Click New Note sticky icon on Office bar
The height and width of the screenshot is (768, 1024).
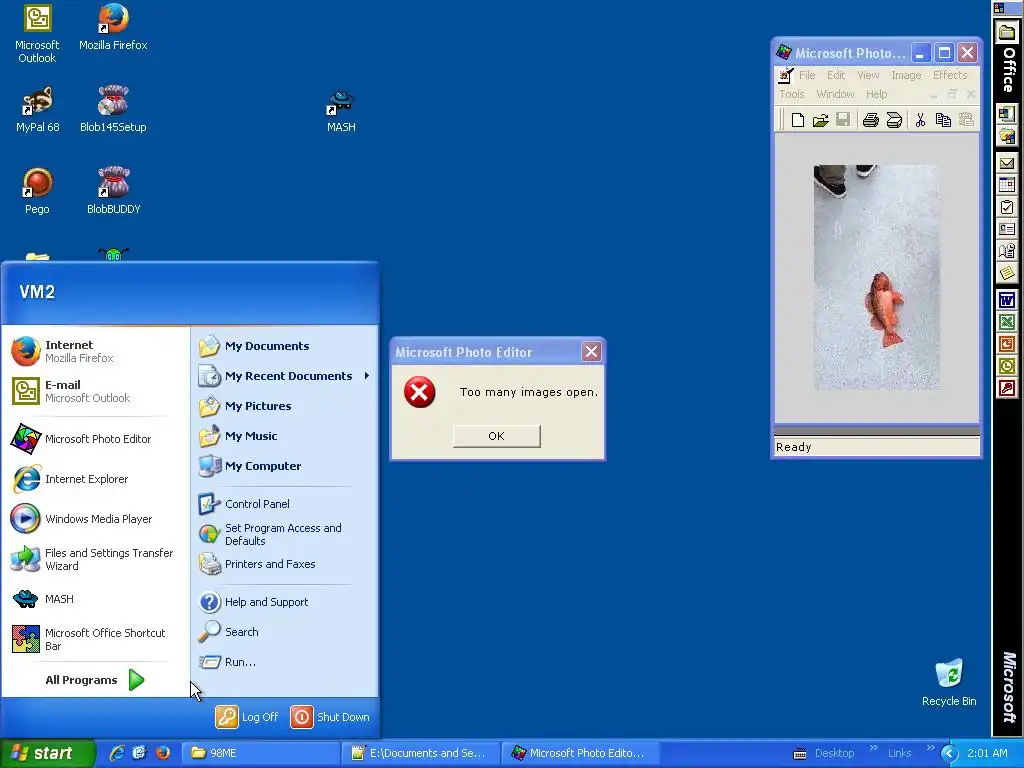click(1006, 273)
